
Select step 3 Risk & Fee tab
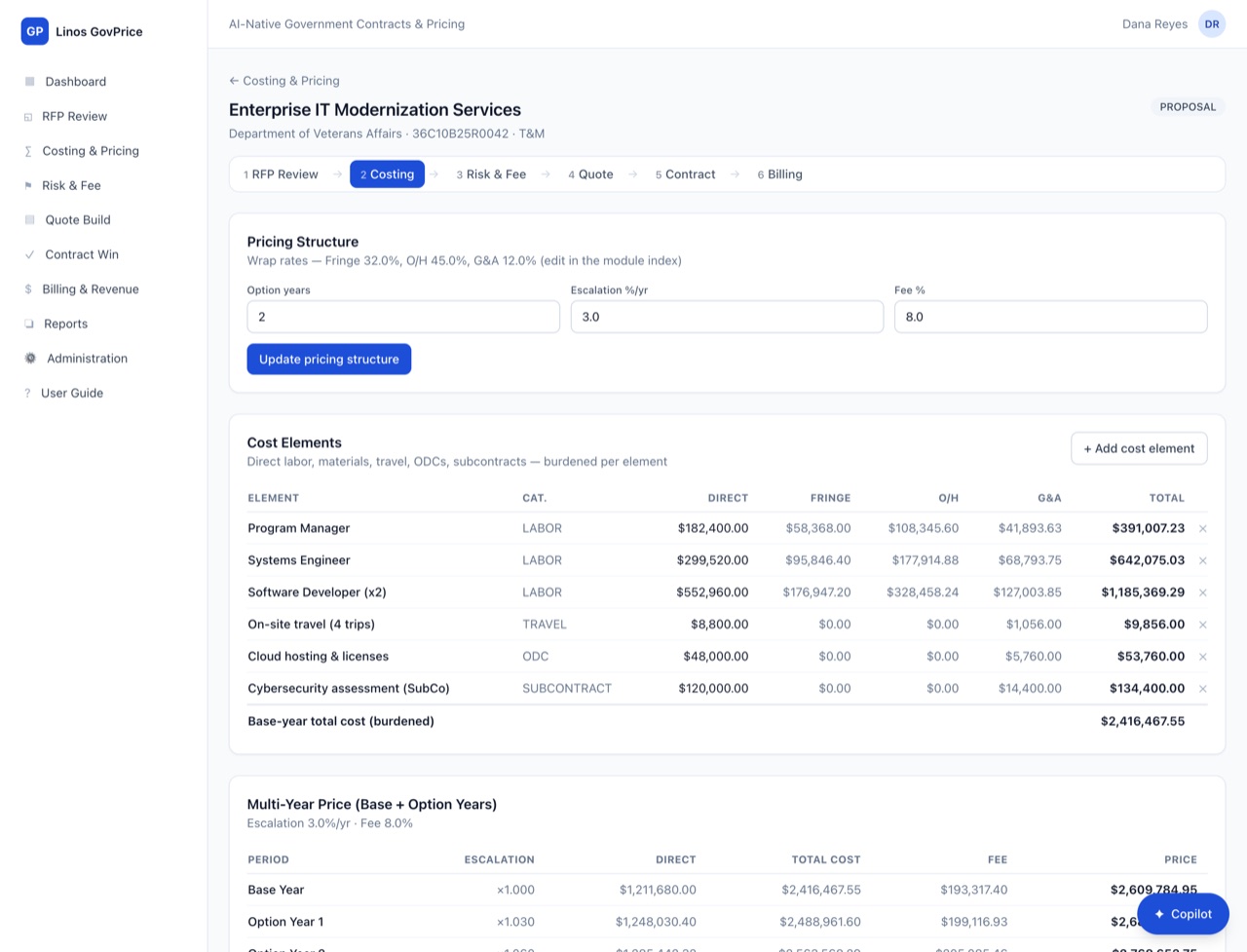click(491, 174)
